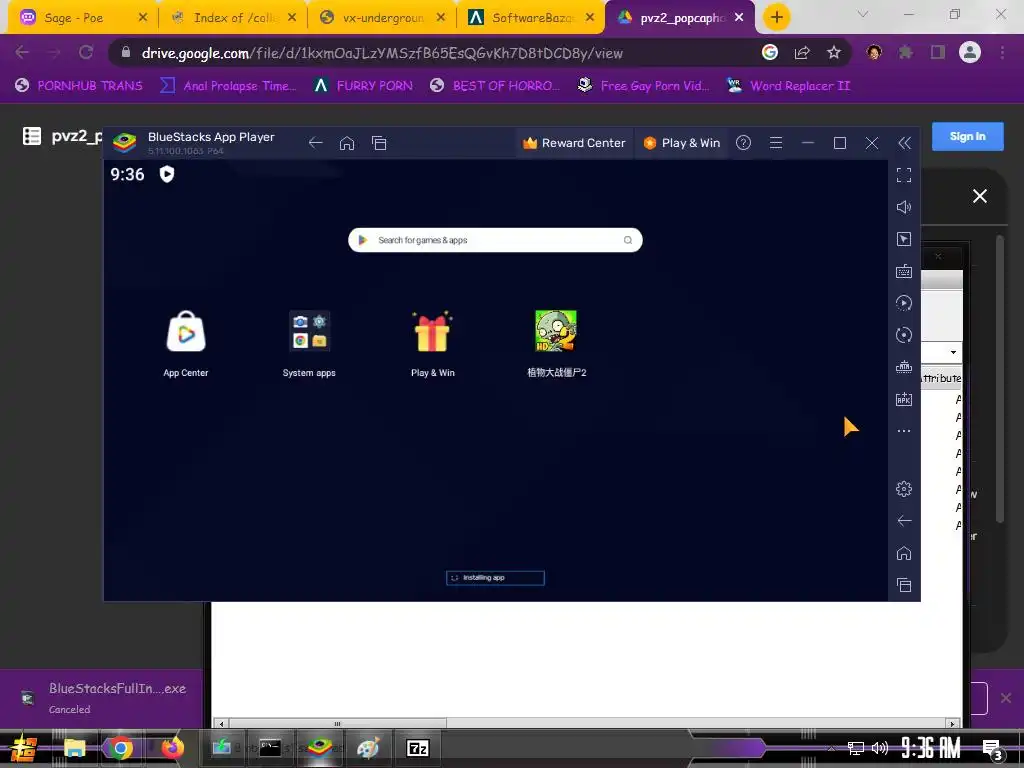Open BlueStacks settings gear

pos(904,488)
